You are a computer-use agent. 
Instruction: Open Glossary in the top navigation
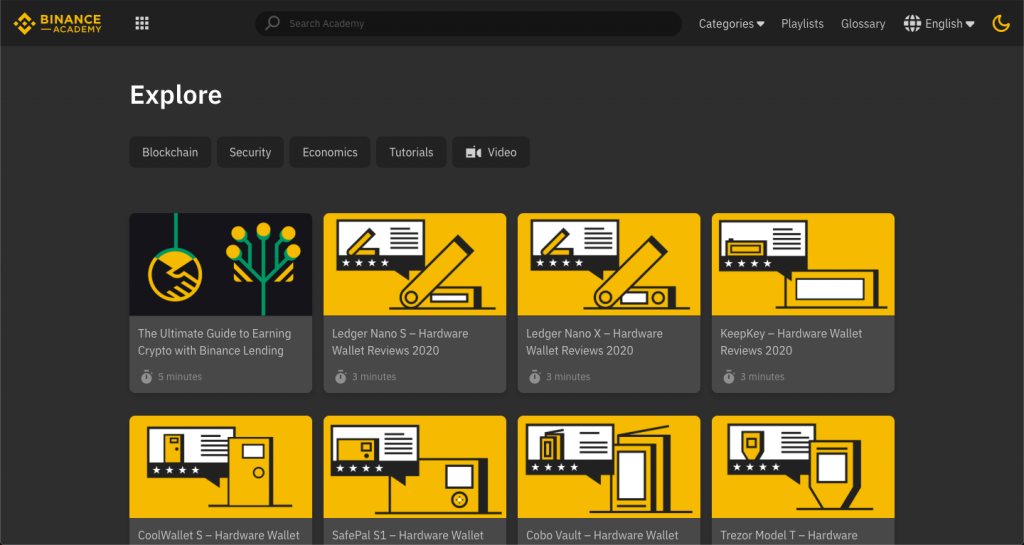(x=863, y=23)
